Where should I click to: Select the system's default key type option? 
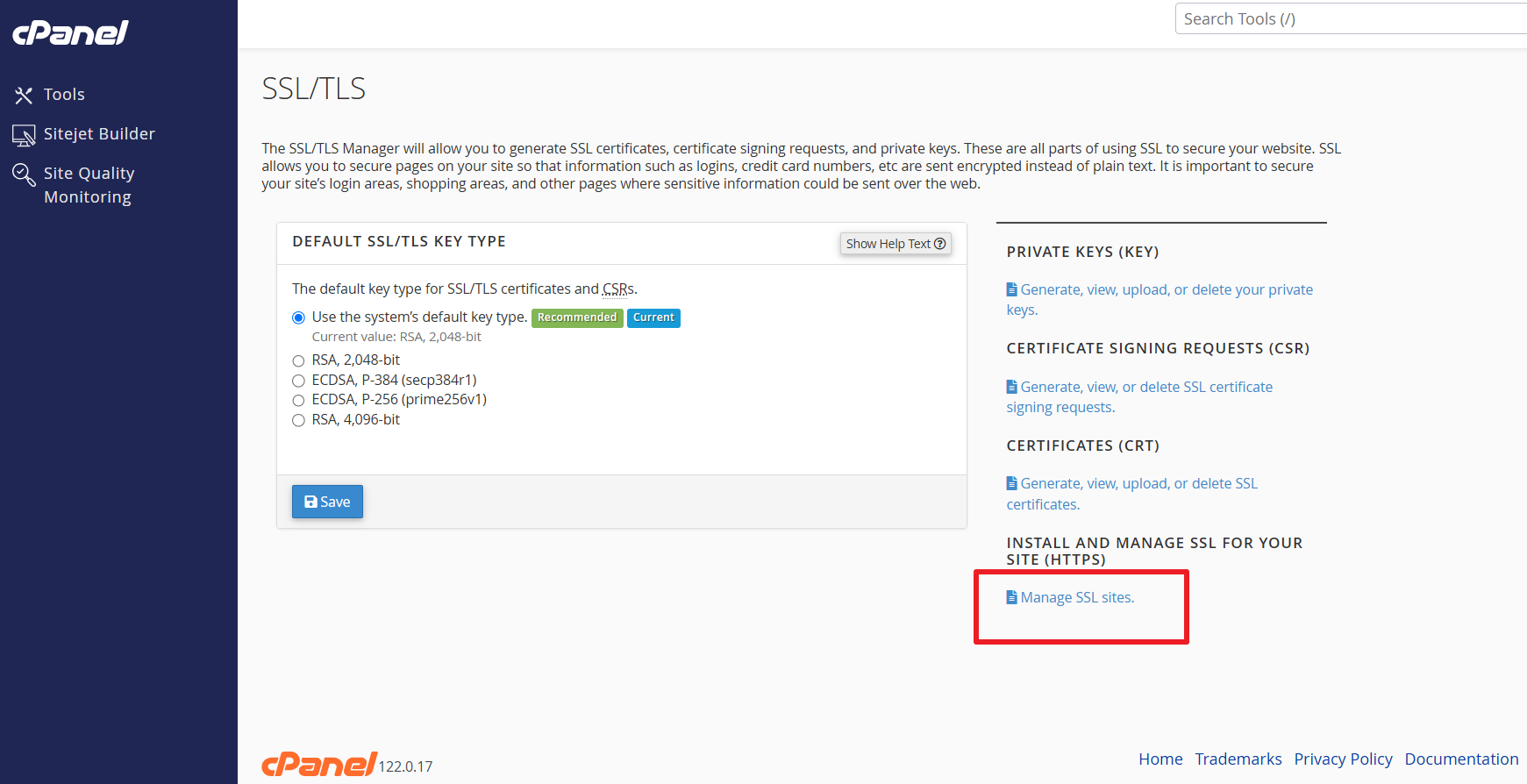click(x=298, y=317)
